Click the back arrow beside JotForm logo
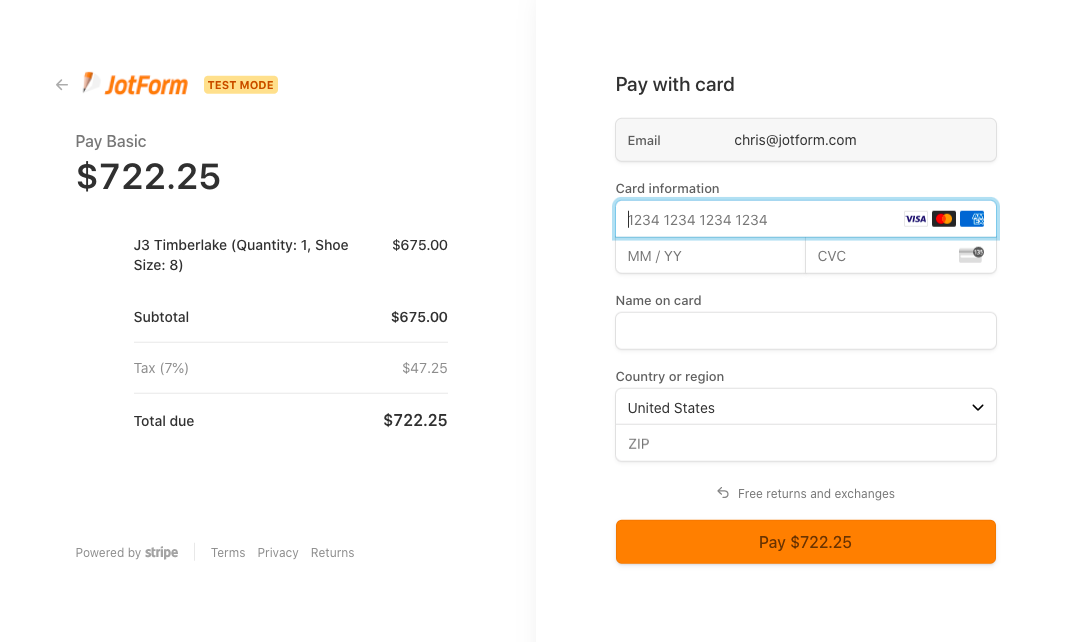1081x642 pixels. coord(62,85)
